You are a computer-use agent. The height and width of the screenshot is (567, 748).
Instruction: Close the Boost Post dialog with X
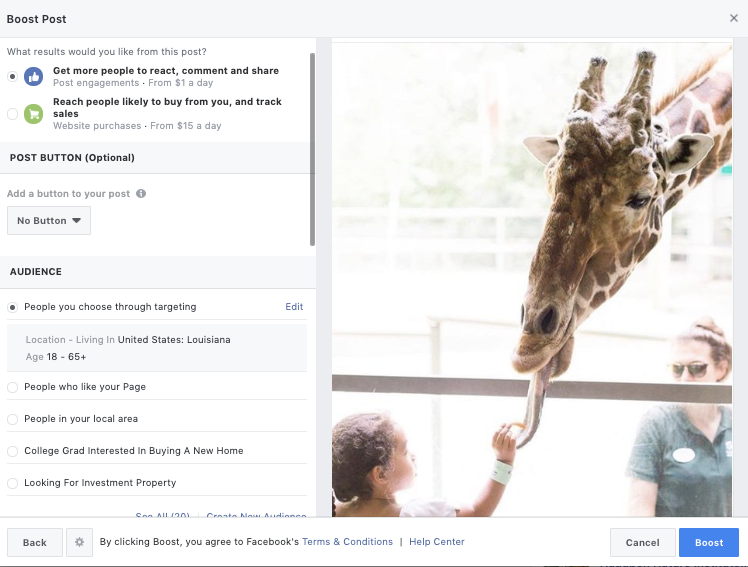(x=735, y=19)
